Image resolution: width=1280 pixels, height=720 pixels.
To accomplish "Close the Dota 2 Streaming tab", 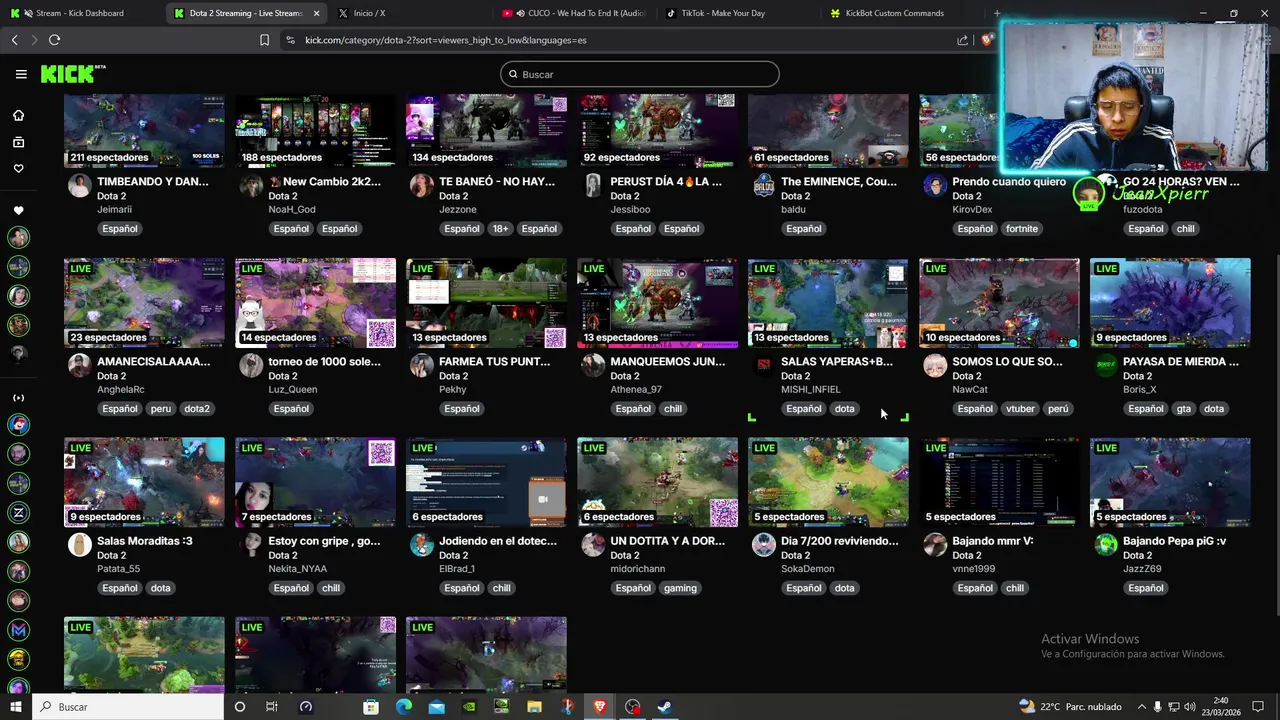I will 317,13.
